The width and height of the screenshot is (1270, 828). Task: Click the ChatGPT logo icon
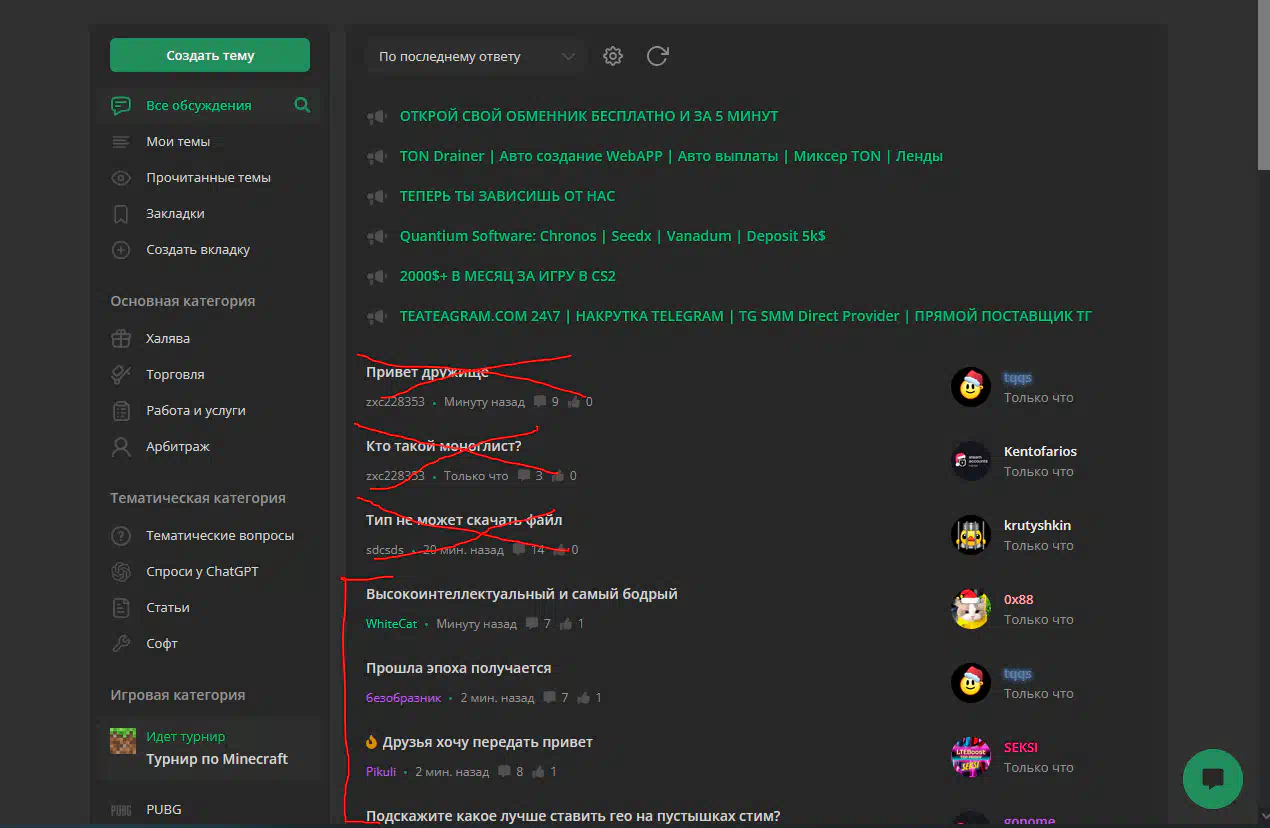(x=121, y=572)
